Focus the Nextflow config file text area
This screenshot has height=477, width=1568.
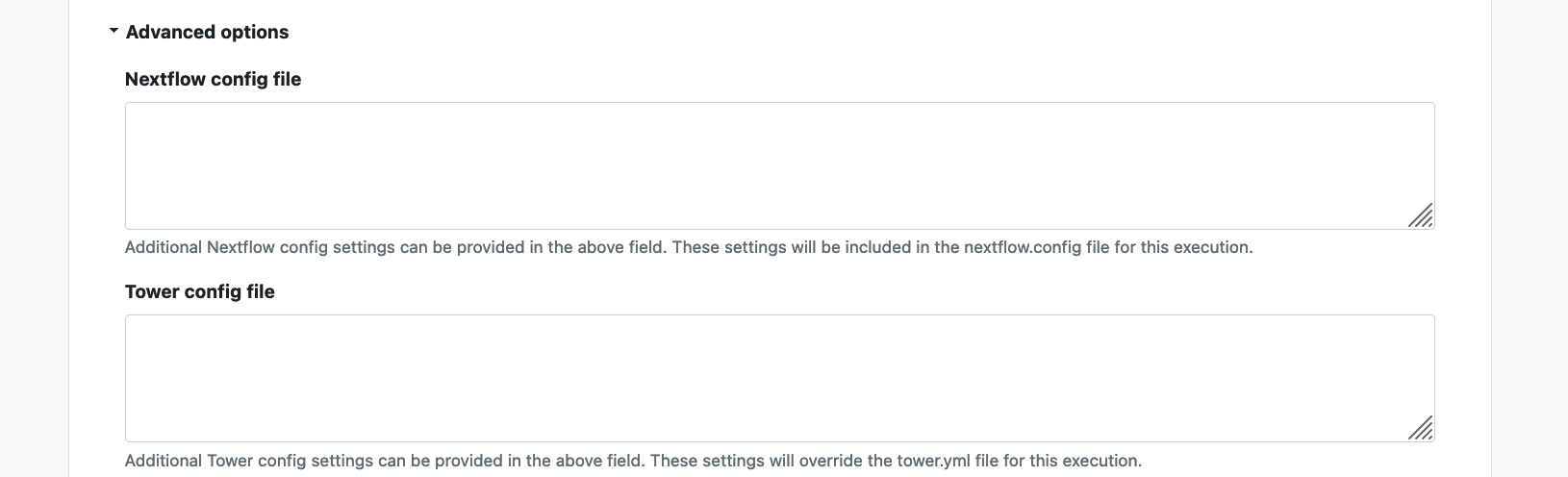[x=779, y=165]
